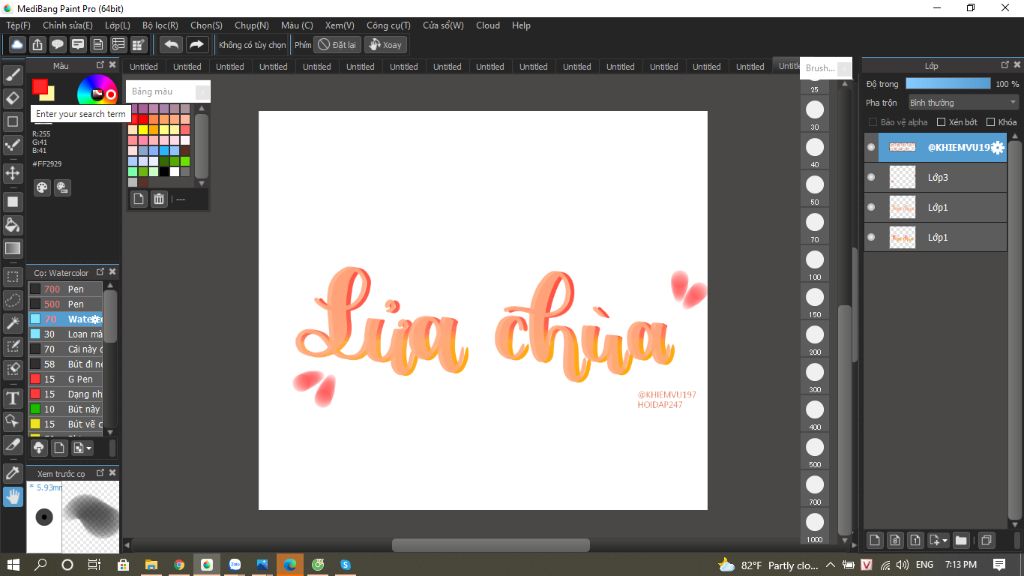Select the Magic Wand tool
The height and width of the screenshot is (576, 1024).
point(12,323)
